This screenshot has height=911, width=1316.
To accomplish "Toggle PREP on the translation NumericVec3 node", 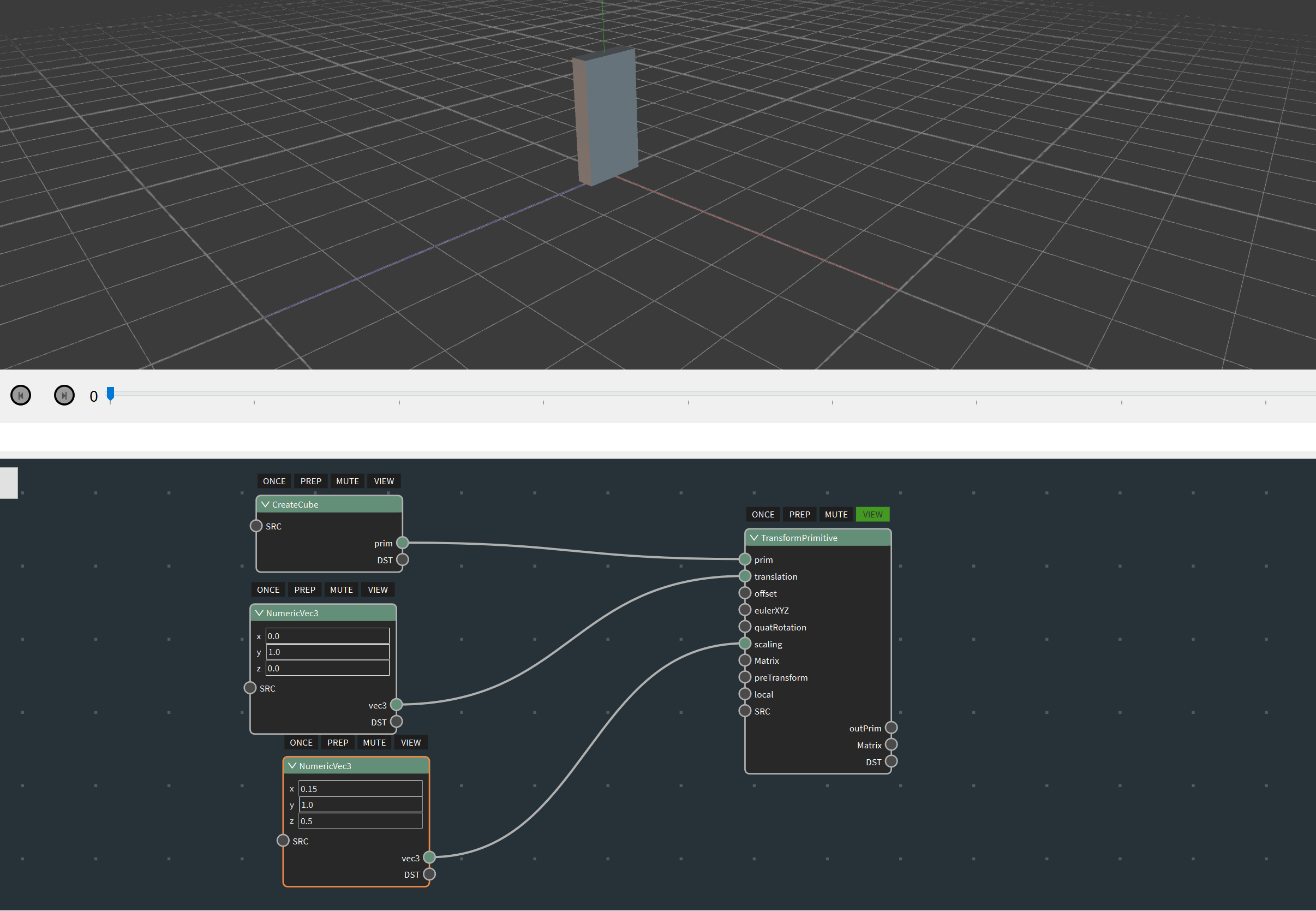I will 304,590.
